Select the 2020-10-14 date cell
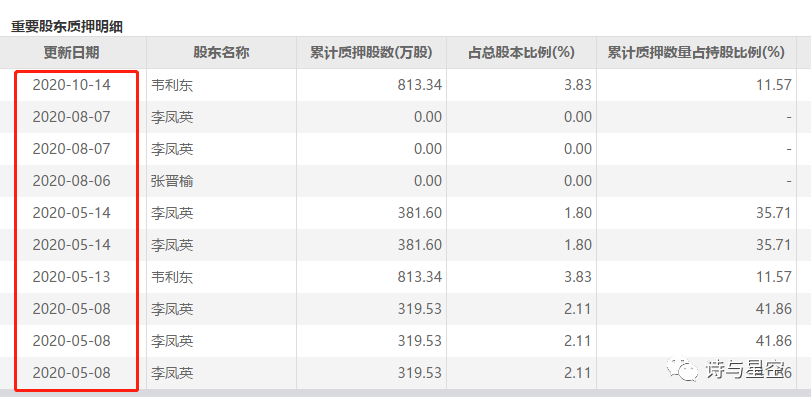 pyautogui.click(x=72, y=85)
